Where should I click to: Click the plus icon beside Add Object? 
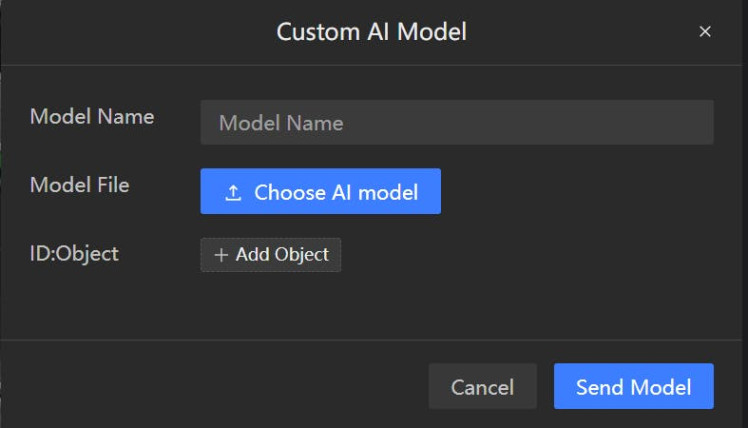tap(221, 255)
